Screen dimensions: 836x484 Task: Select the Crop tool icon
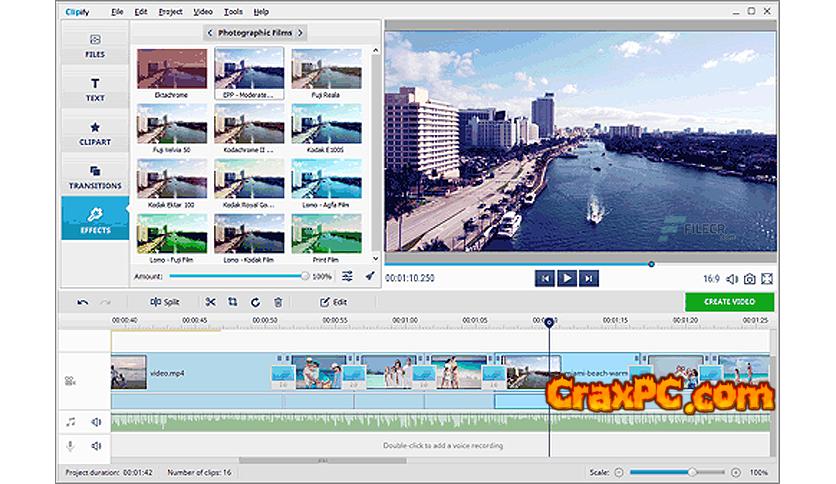[x=232, y=302]
